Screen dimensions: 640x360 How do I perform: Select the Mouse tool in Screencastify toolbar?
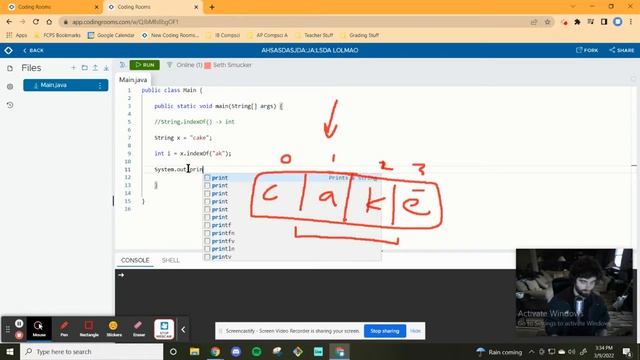tap(39, 329)
